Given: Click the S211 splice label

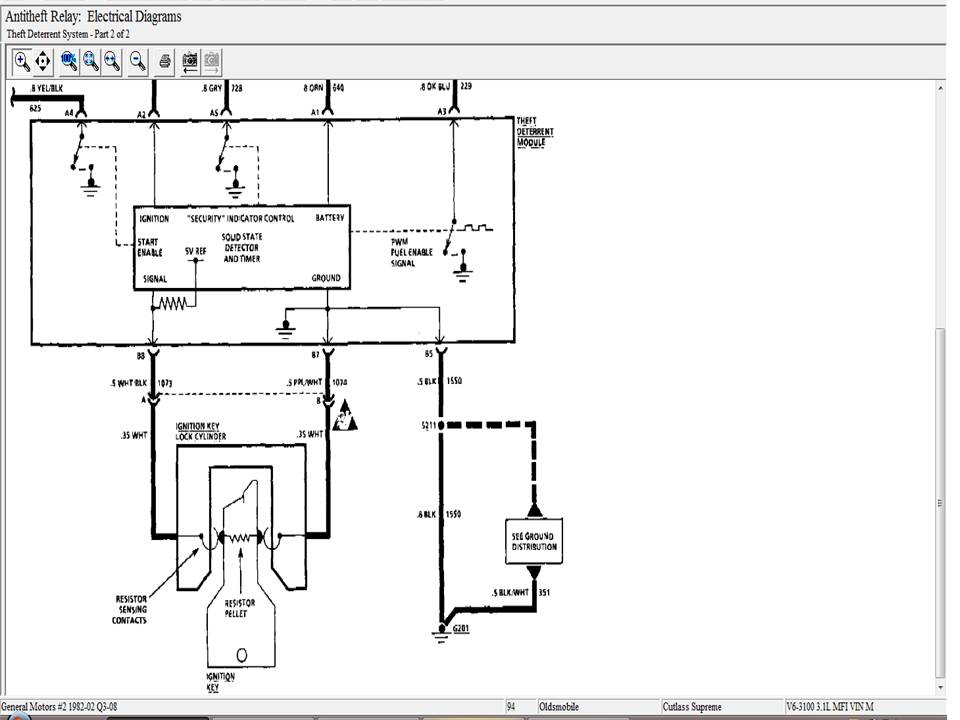Looking at the screenshot, I should 429,424.
